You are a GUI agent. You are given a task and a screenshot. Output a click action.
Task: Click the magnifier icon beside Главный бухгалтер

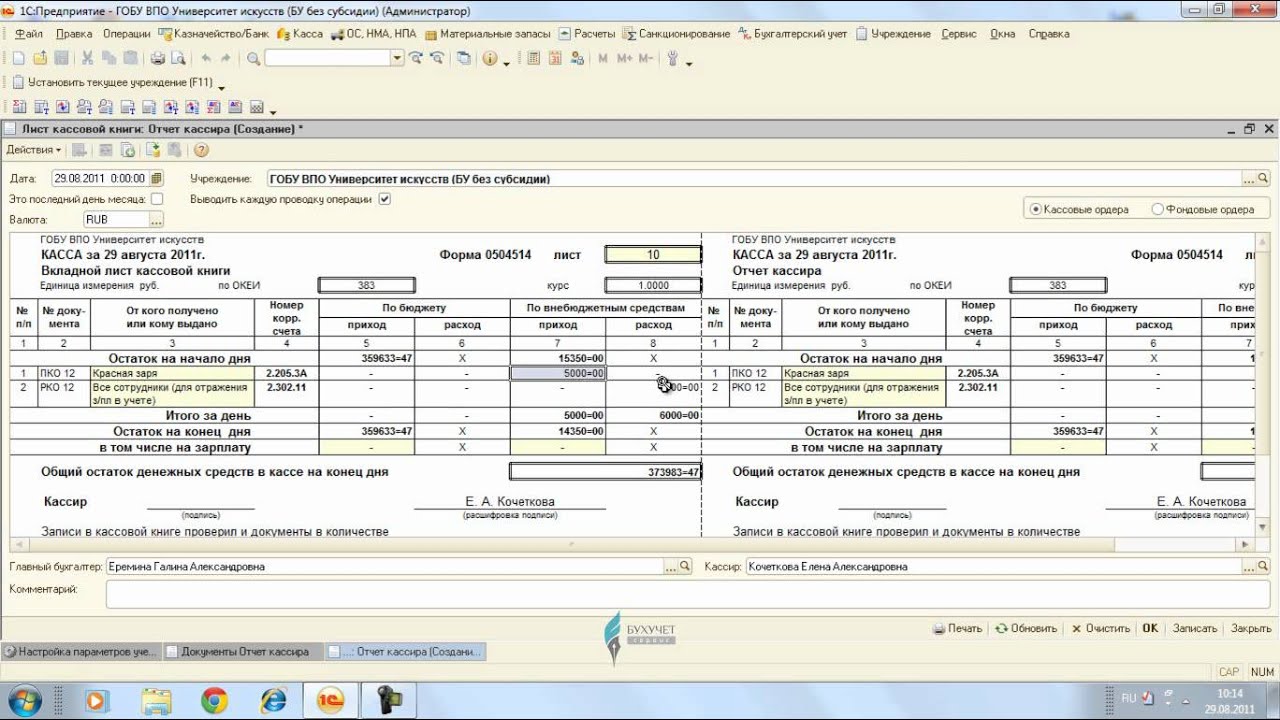686,566
